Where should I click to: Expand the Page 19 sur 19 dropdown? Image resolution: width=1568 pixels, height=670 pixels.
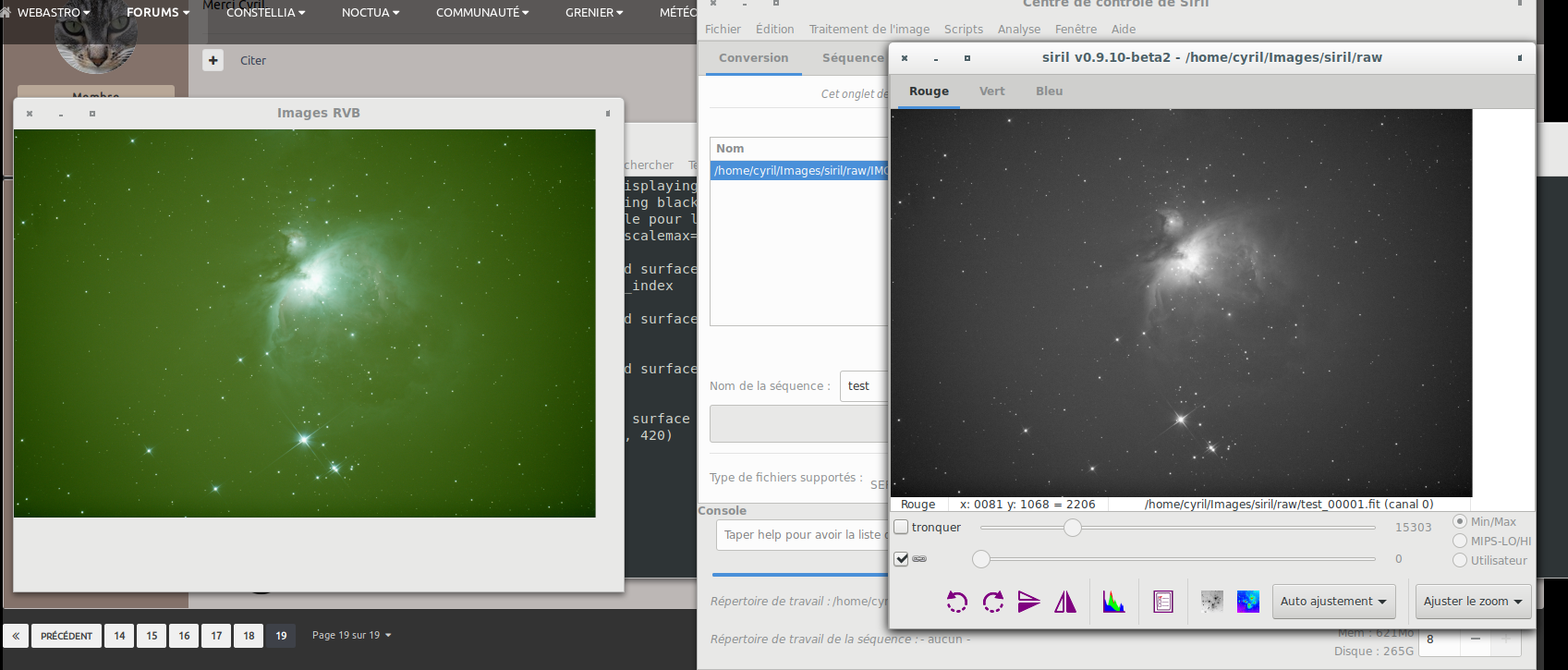pos(352,636)
